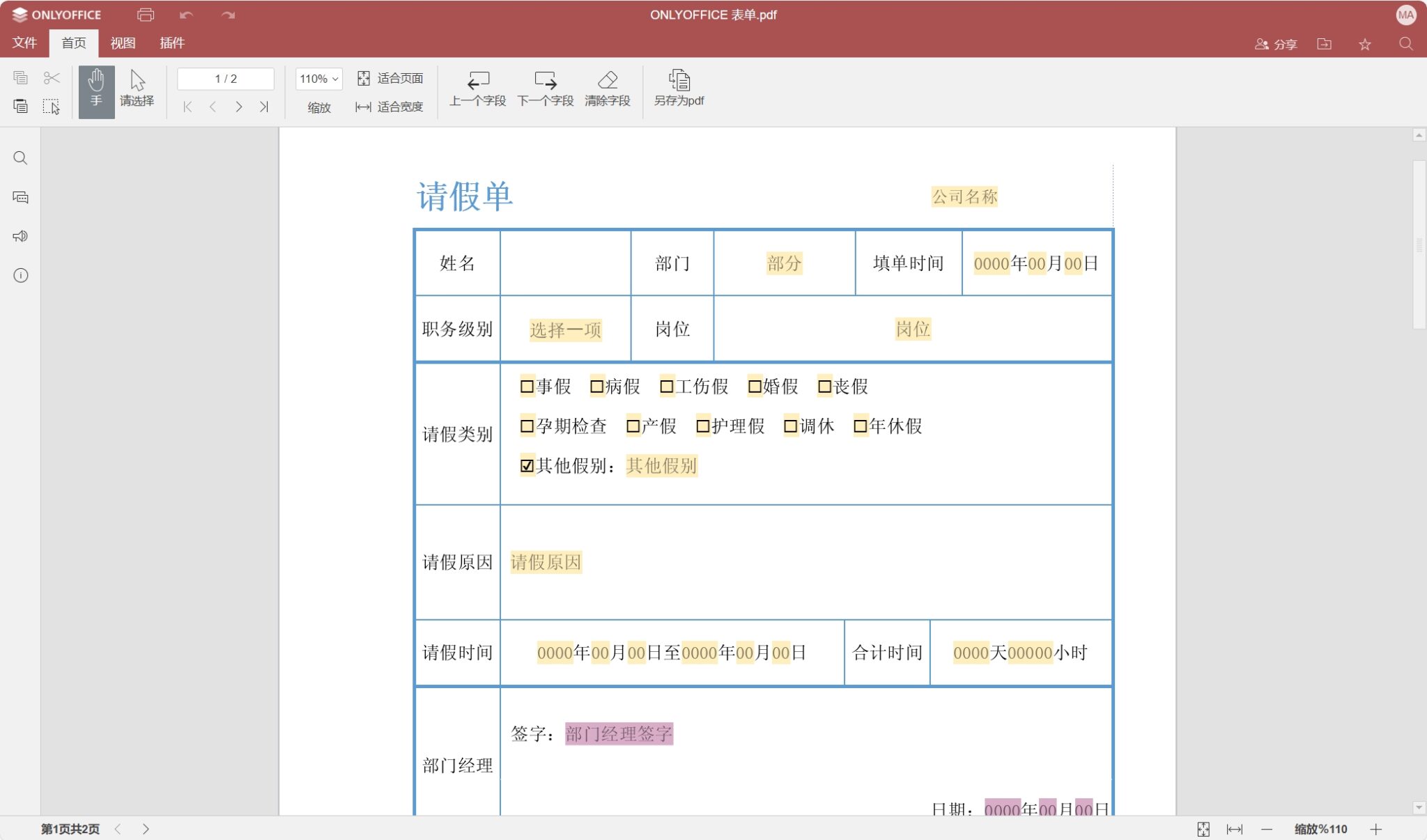Viewport: 1427px width, 840px height.
Task: Go to previous field (上一个字段)
Action: [477, 89]
